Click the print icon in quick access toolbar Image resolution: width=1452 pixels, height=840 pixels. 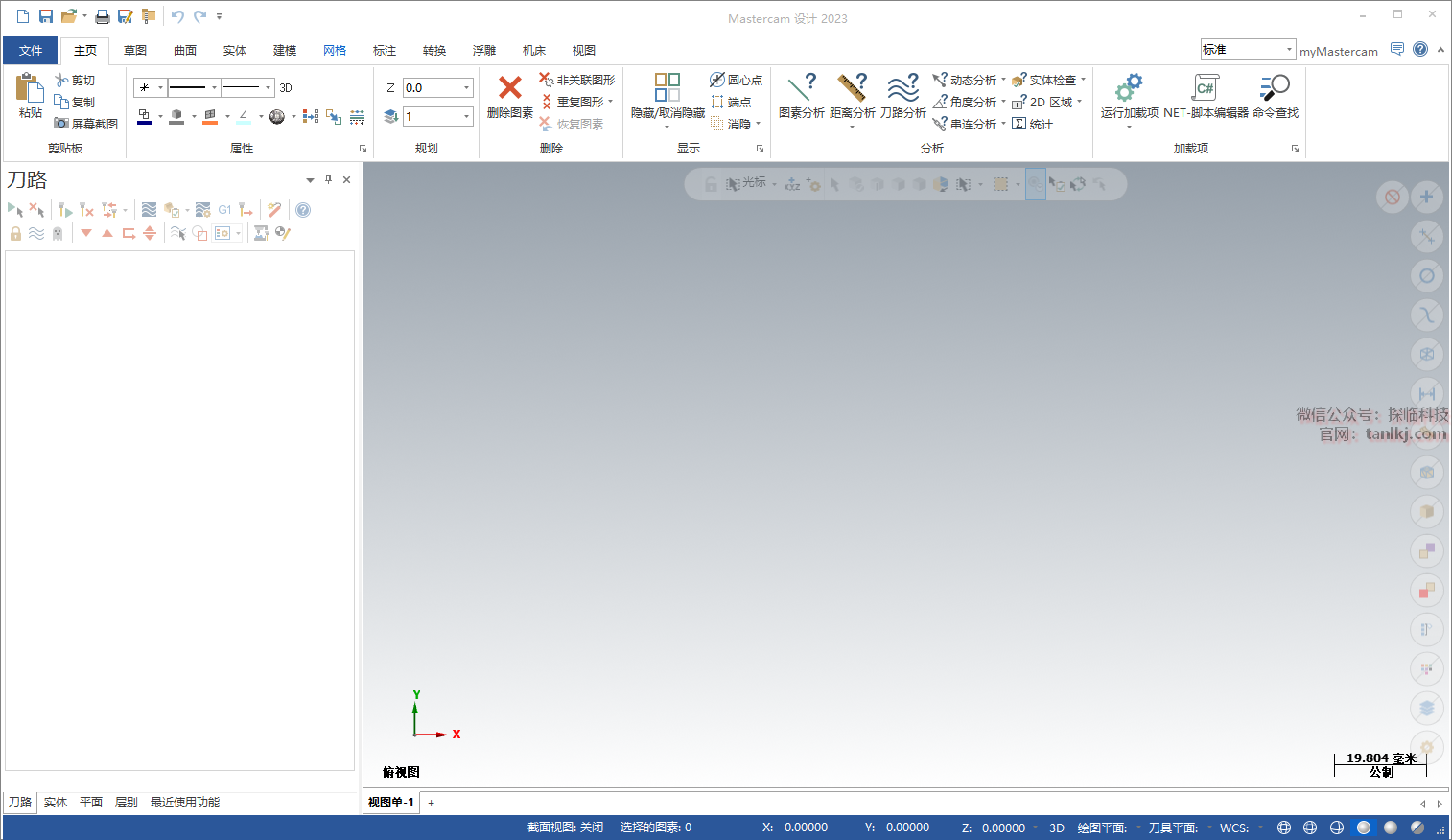click(103, 16)
